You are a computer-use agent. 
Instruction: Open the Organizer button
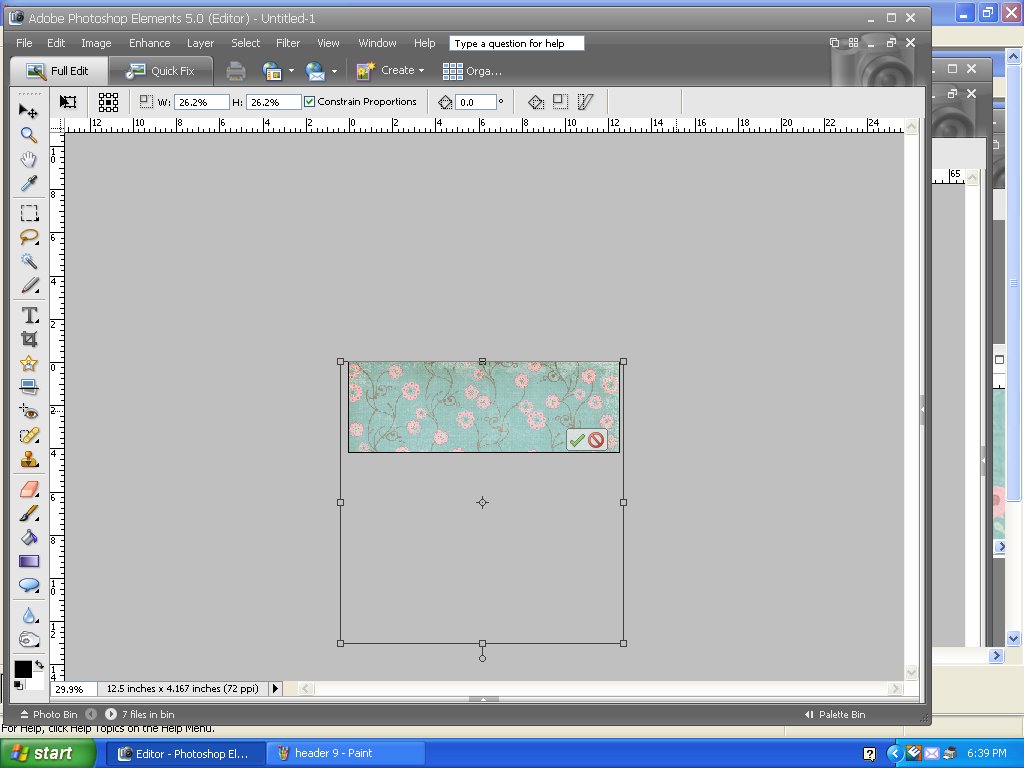pos(472,71)
